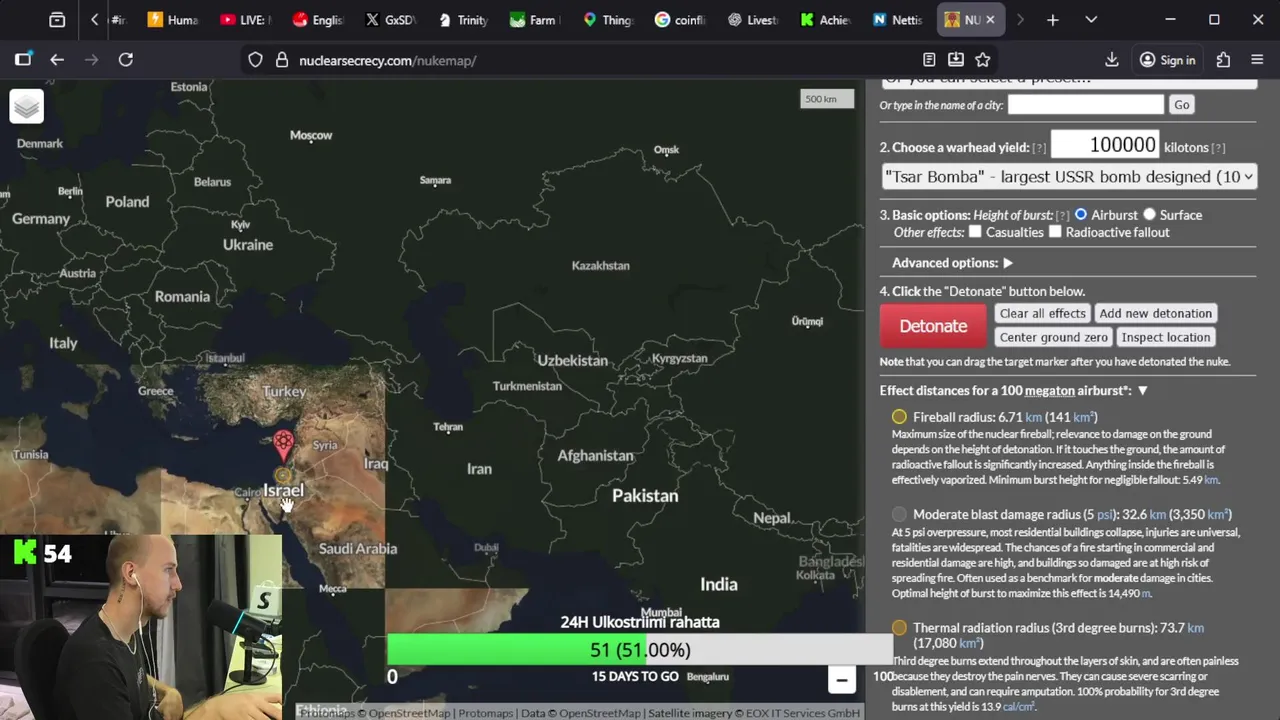This screenshot has height=720, width=1280.
Task: Switch to the Achievements Kick tab
Action: 825,20
